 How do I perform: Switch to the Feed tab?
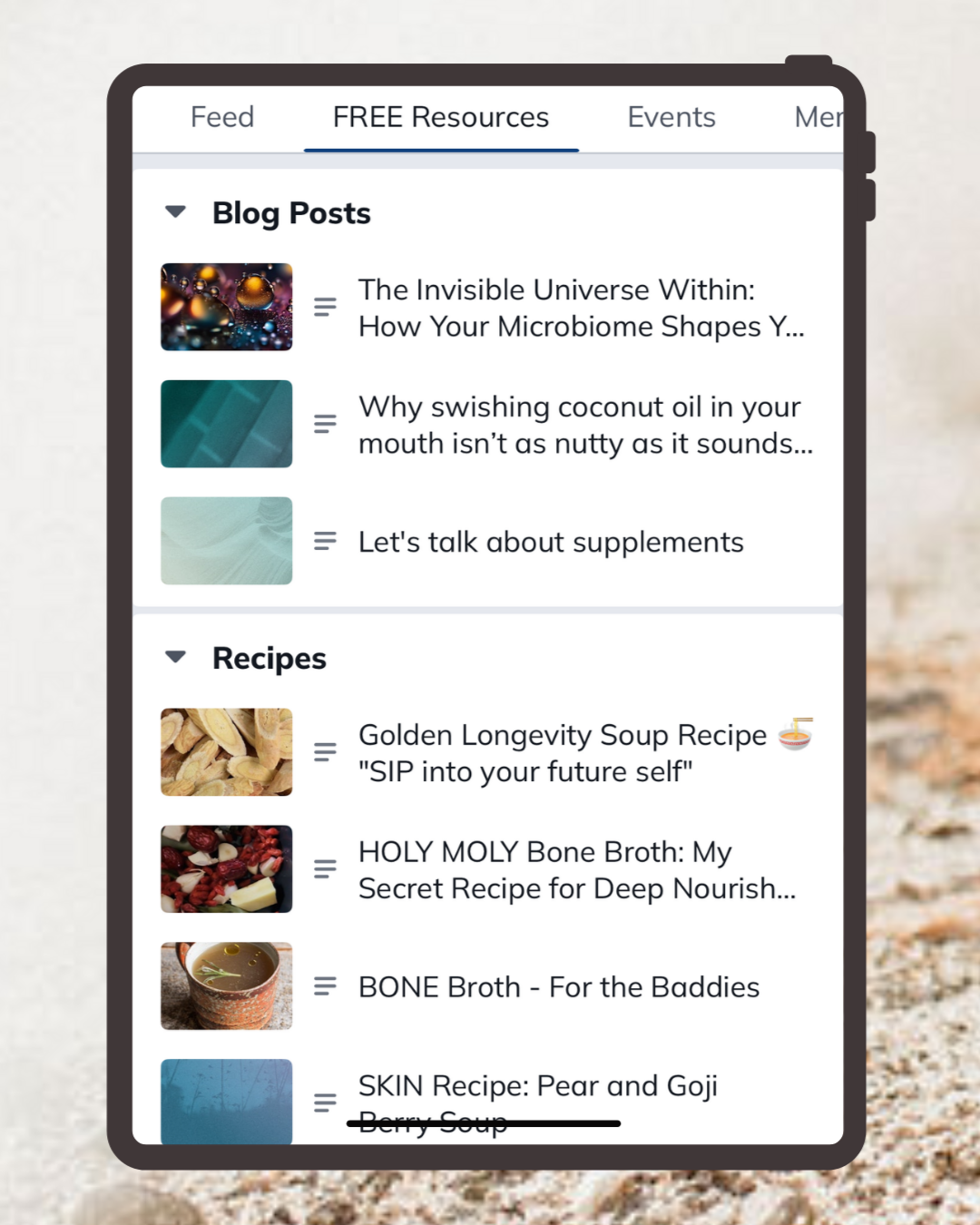tap(222, 117)
